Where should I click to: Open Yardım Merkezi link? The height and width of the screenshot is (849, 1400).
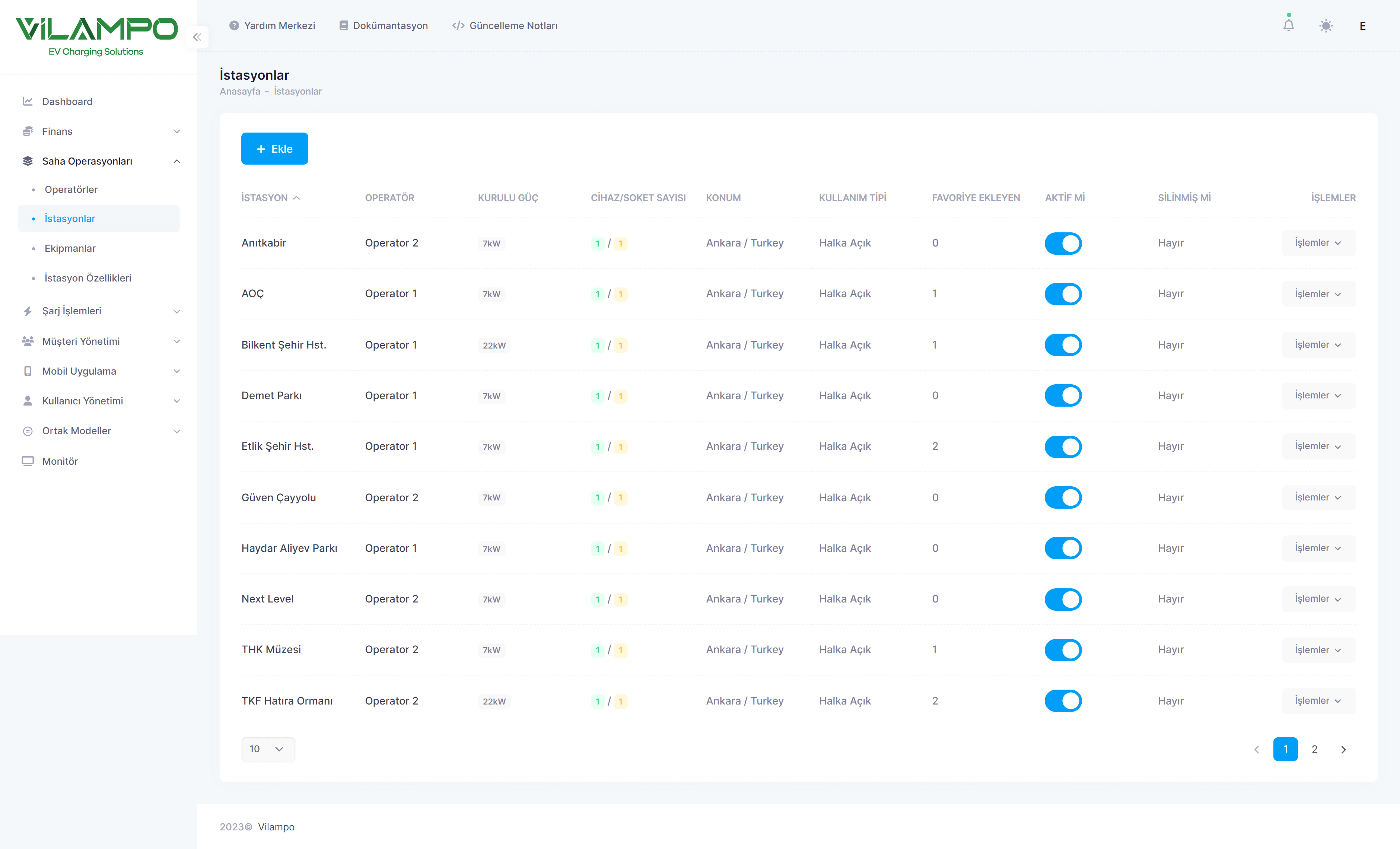point(272,26)
